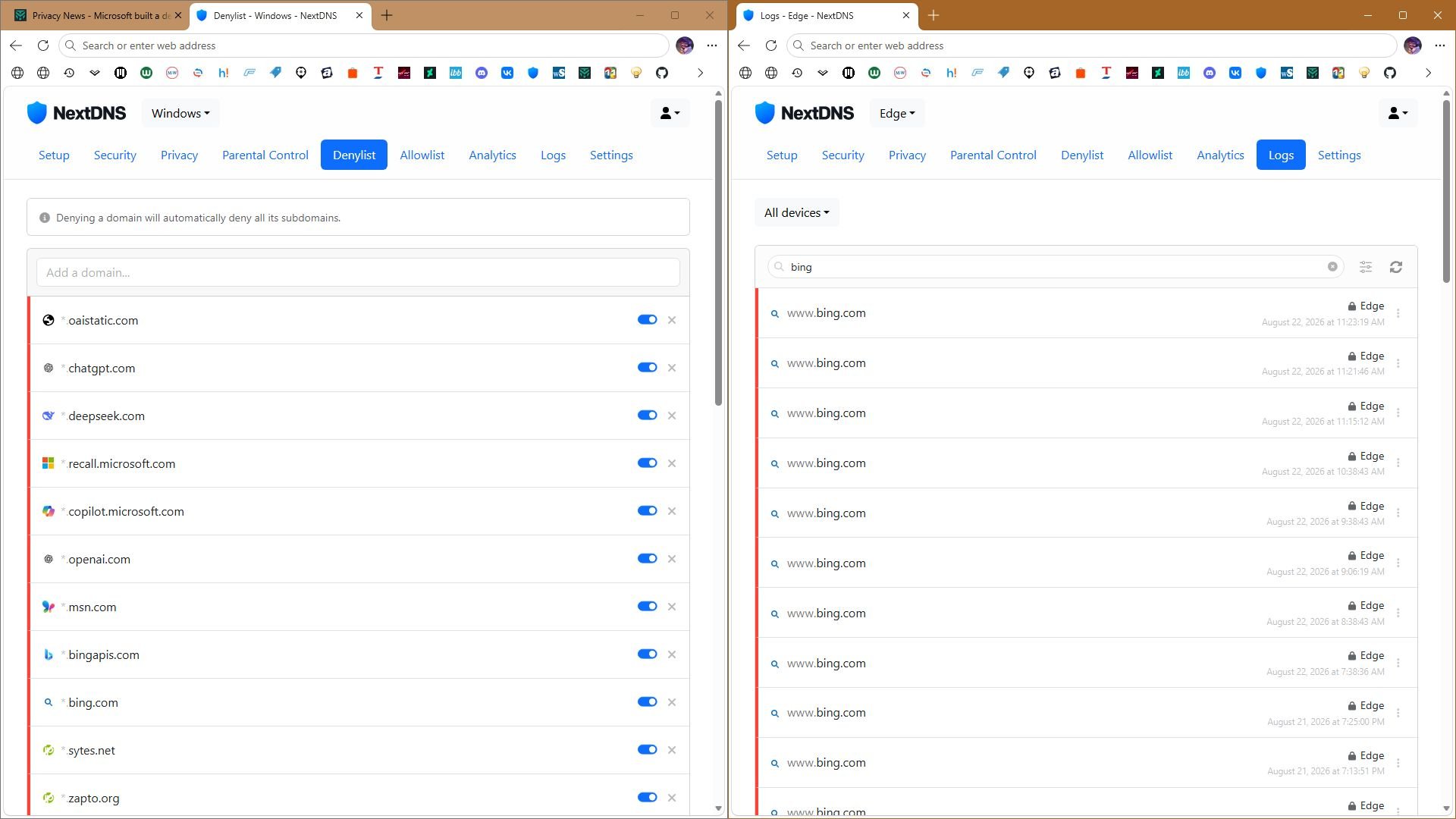Click the lightbulb bookmark in the Denylist window
The width and height of the screenshot is (1456, 819).
pos(636,73)
